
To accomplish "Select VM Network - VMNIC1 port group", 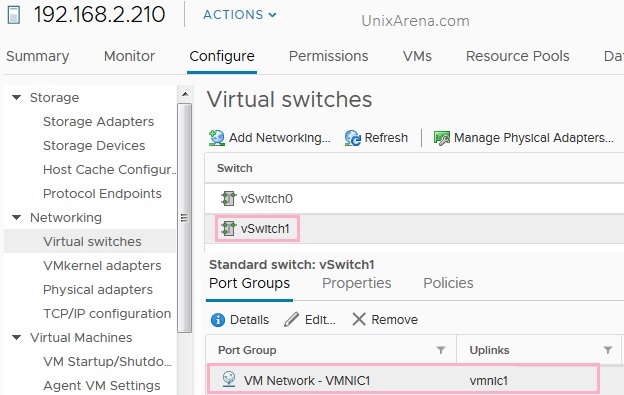I will coord(307,381).
